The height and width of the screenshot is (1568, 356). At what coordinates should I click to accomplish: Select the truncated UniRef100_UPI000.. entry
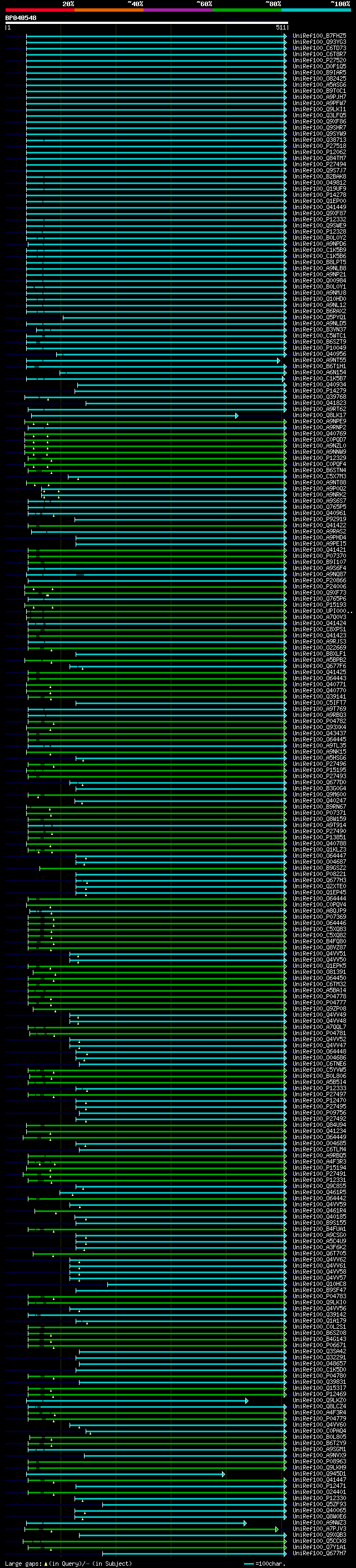click(x=322, y=611)
